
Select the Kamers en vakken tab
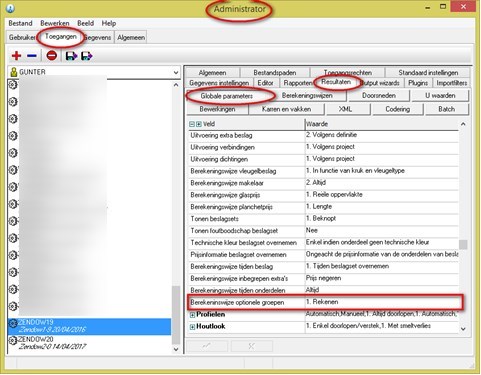click(286, 109)
